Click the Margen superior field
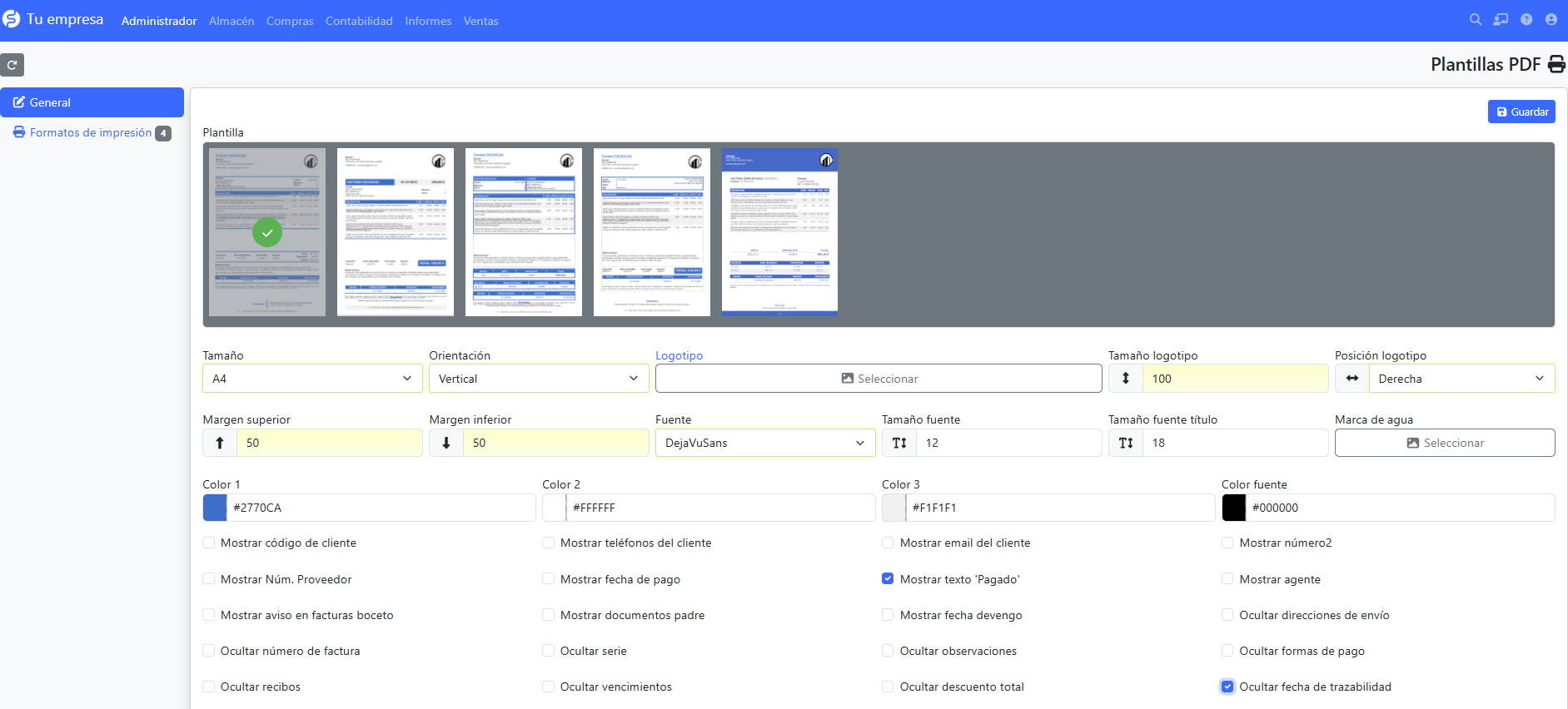The height and width of the screenshot is (709, 1568). click(329, 443)
